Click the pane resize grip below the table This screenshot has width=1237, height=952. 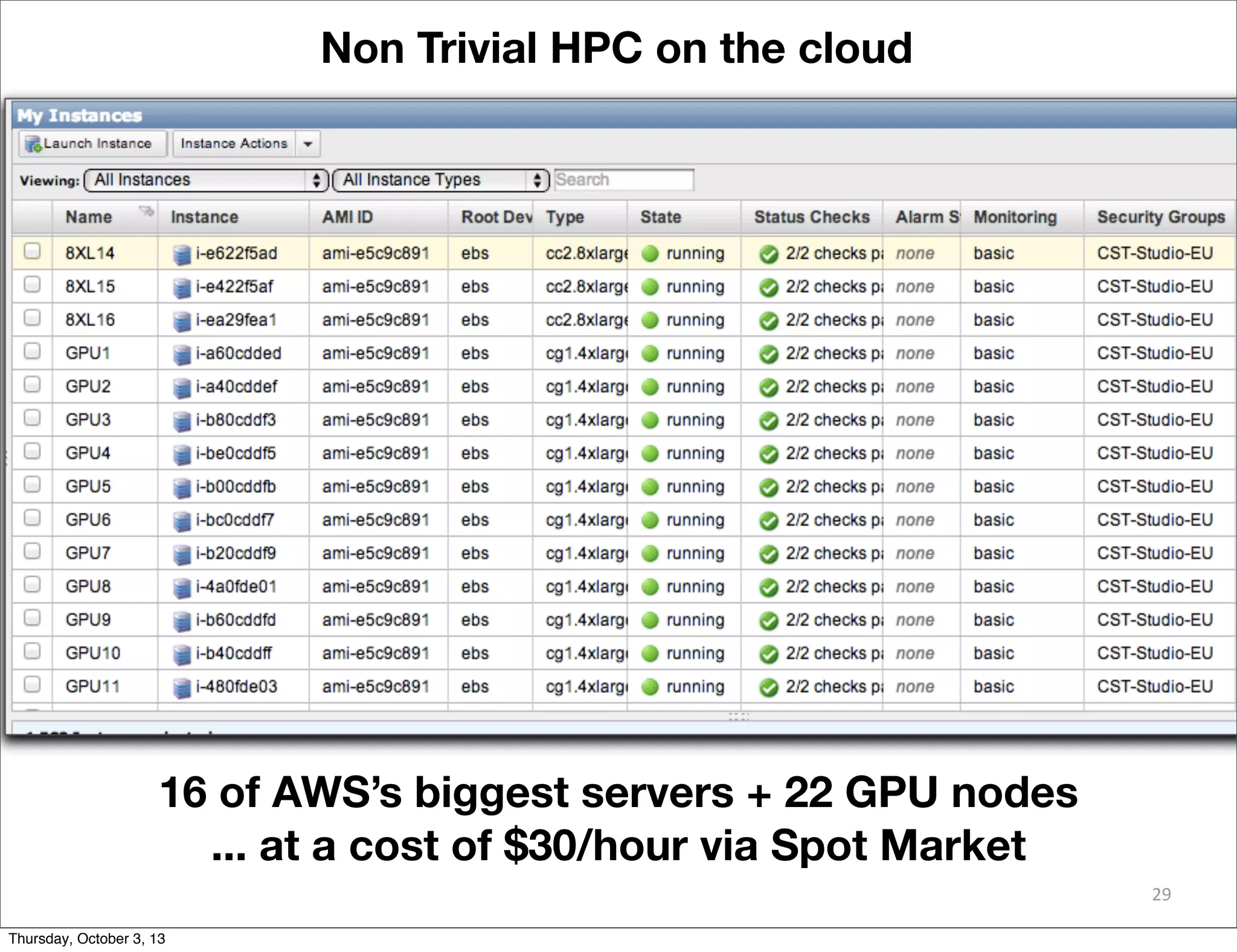click(739, 717)
